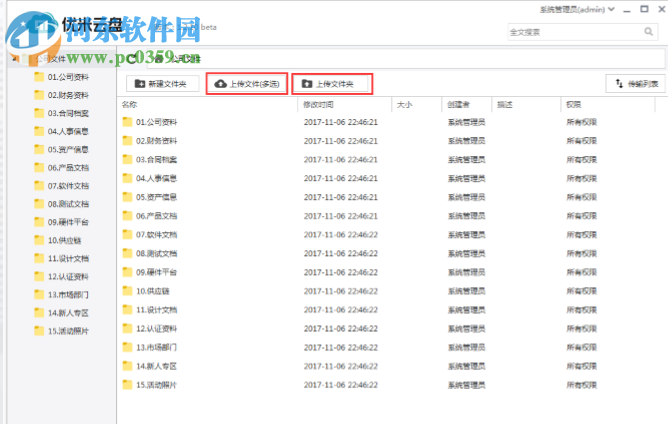Sort by the 修改时间 column header
668x424 pixels.
(318, 104)
